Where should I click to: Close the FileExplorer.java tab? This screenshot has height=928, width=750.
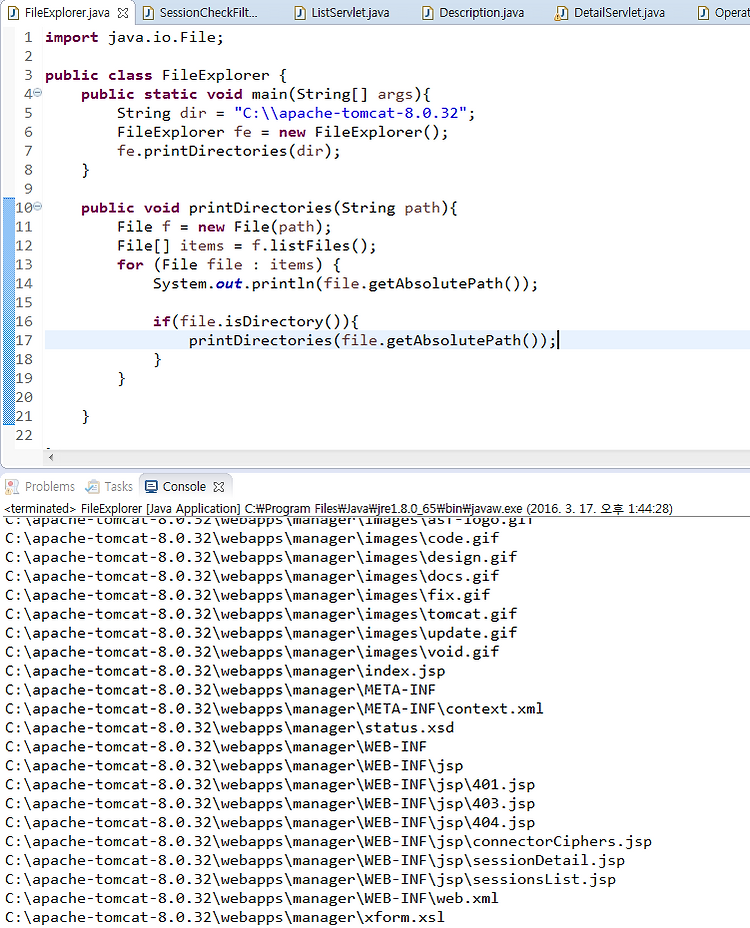[x=123, y=12]
